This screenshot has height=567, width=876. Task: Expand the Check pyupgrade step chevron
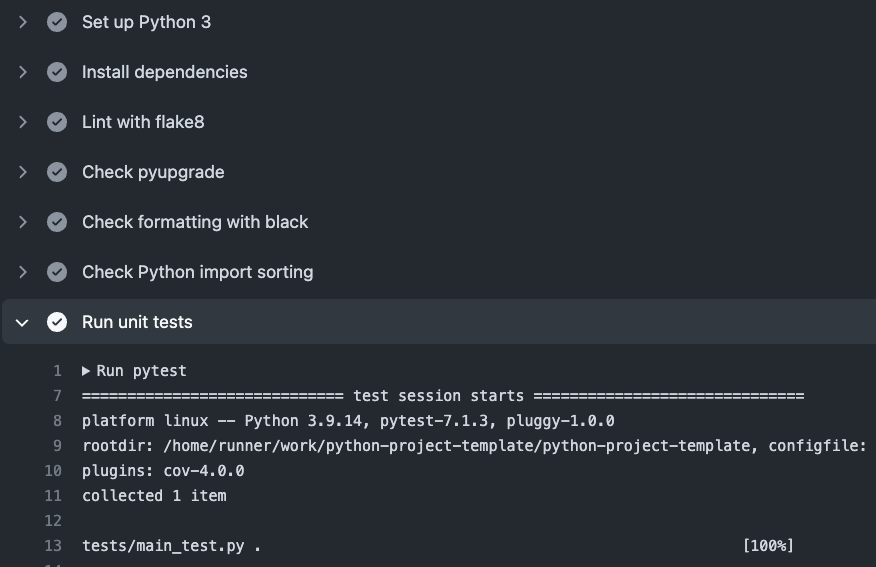(x=23, y=172)
